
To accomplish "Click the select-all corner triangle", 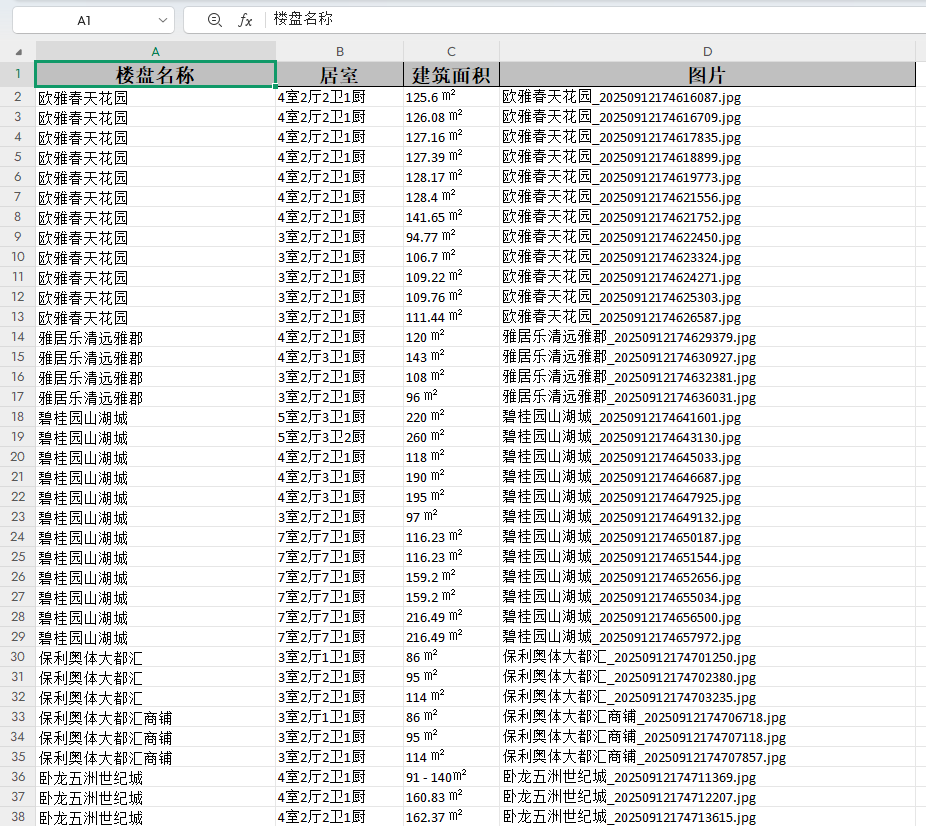I will 18,52.
